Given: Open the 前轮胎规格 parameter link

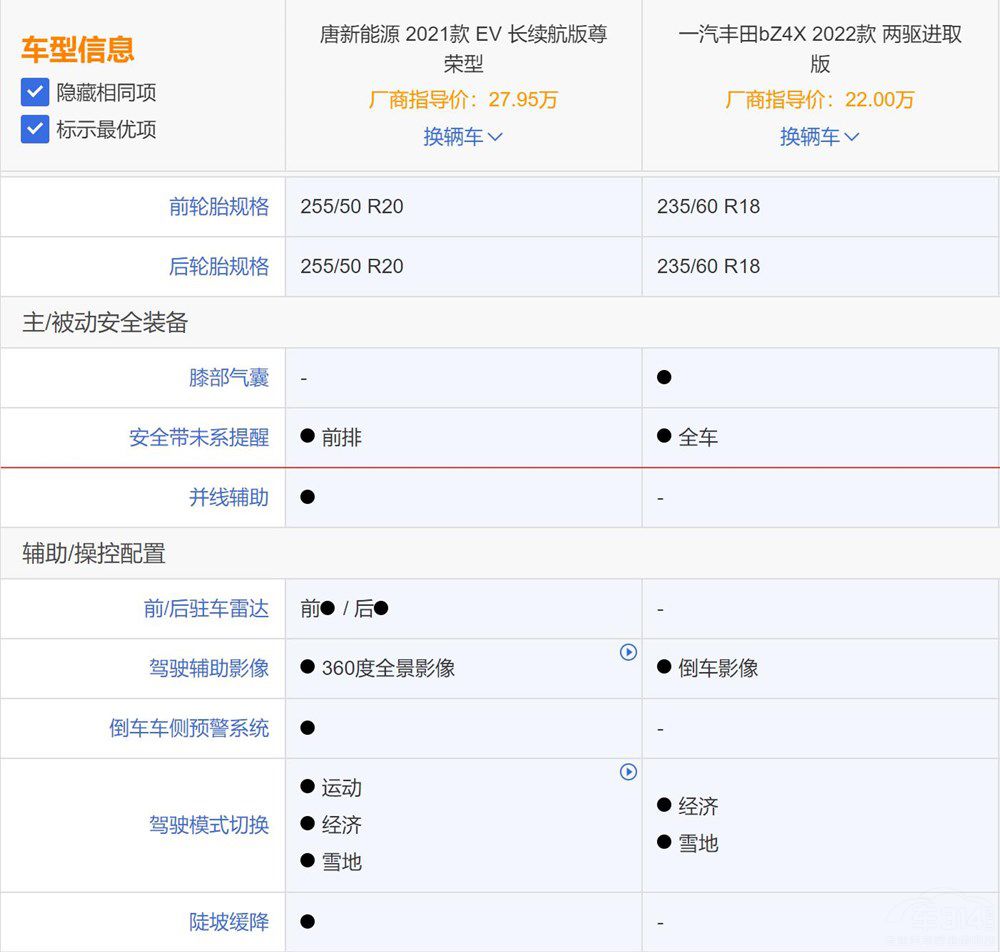Looking at the screenshot, I should [x=219, y=206].
